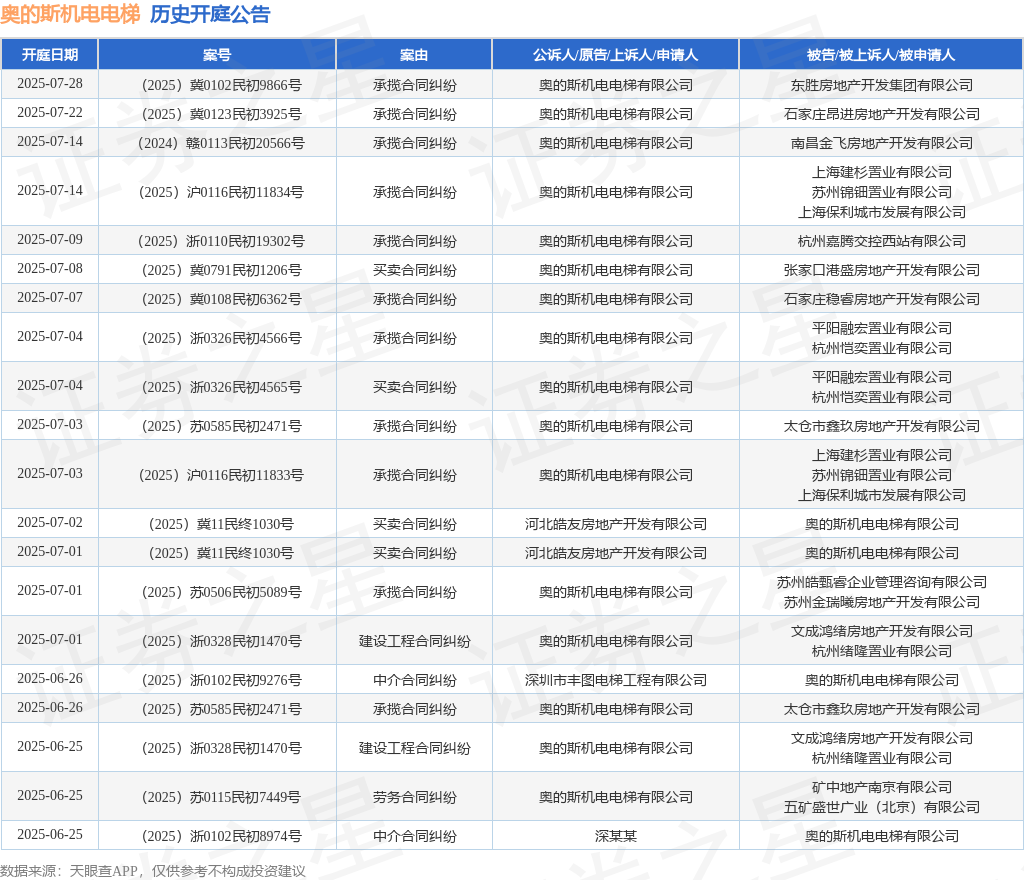This screenshot has width=1024, height=880.
Task: Select defendant 苏州金瑞曦房地产开发有限公司
Action: [x=882, y=602]
